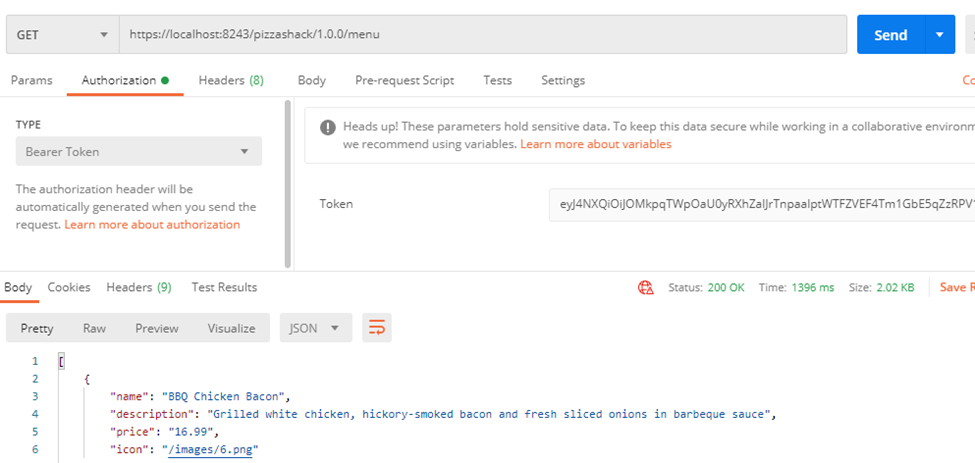Click the wrap lines icon next to JSON
This screenshot has height=463, width=975.
point(377,328)
